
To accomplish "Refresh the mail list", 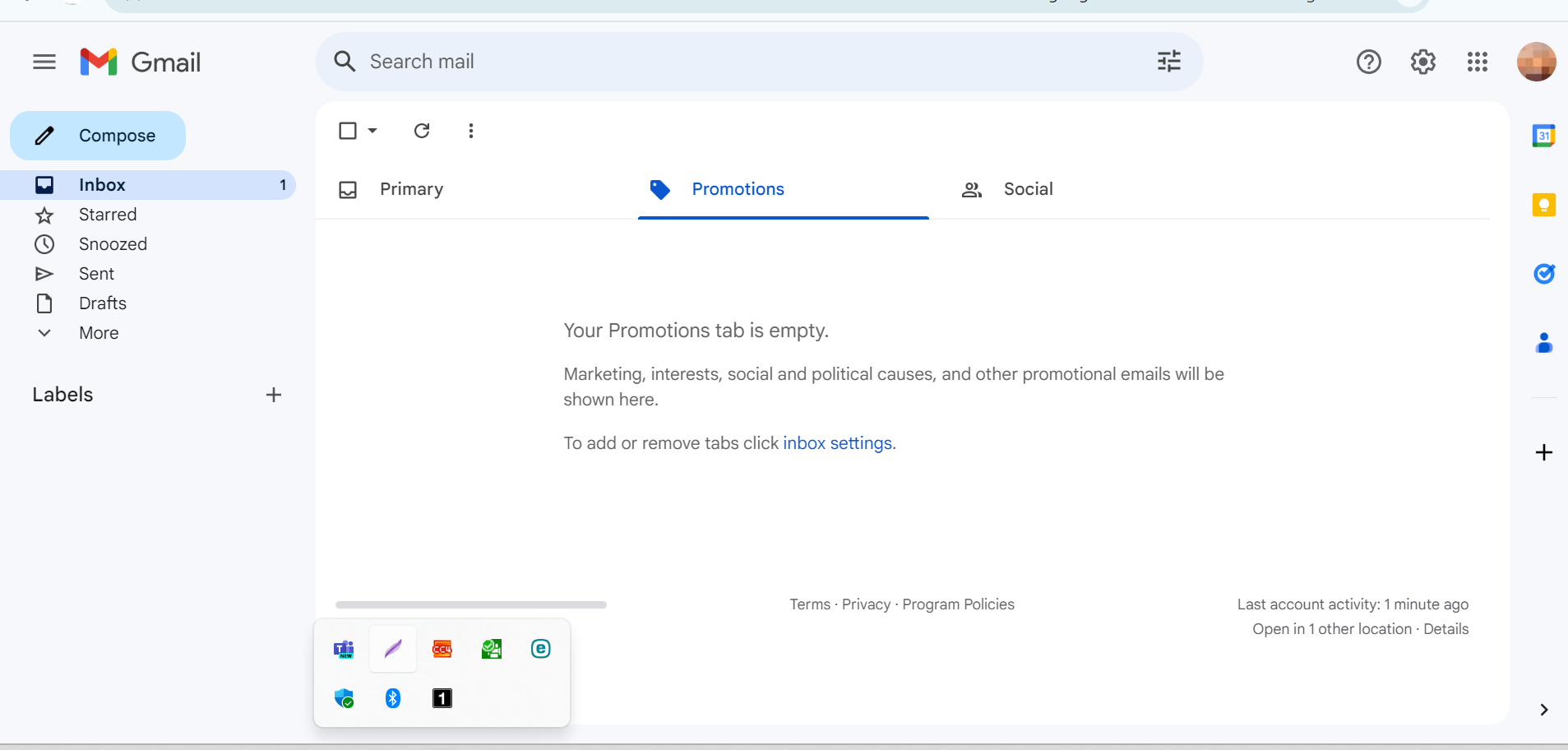I will coord(422,131).
